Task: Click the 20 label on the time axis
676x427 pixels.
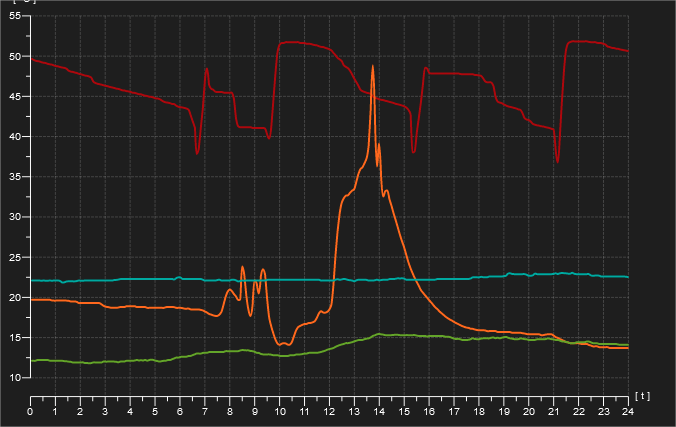Action: pos(529,412)
